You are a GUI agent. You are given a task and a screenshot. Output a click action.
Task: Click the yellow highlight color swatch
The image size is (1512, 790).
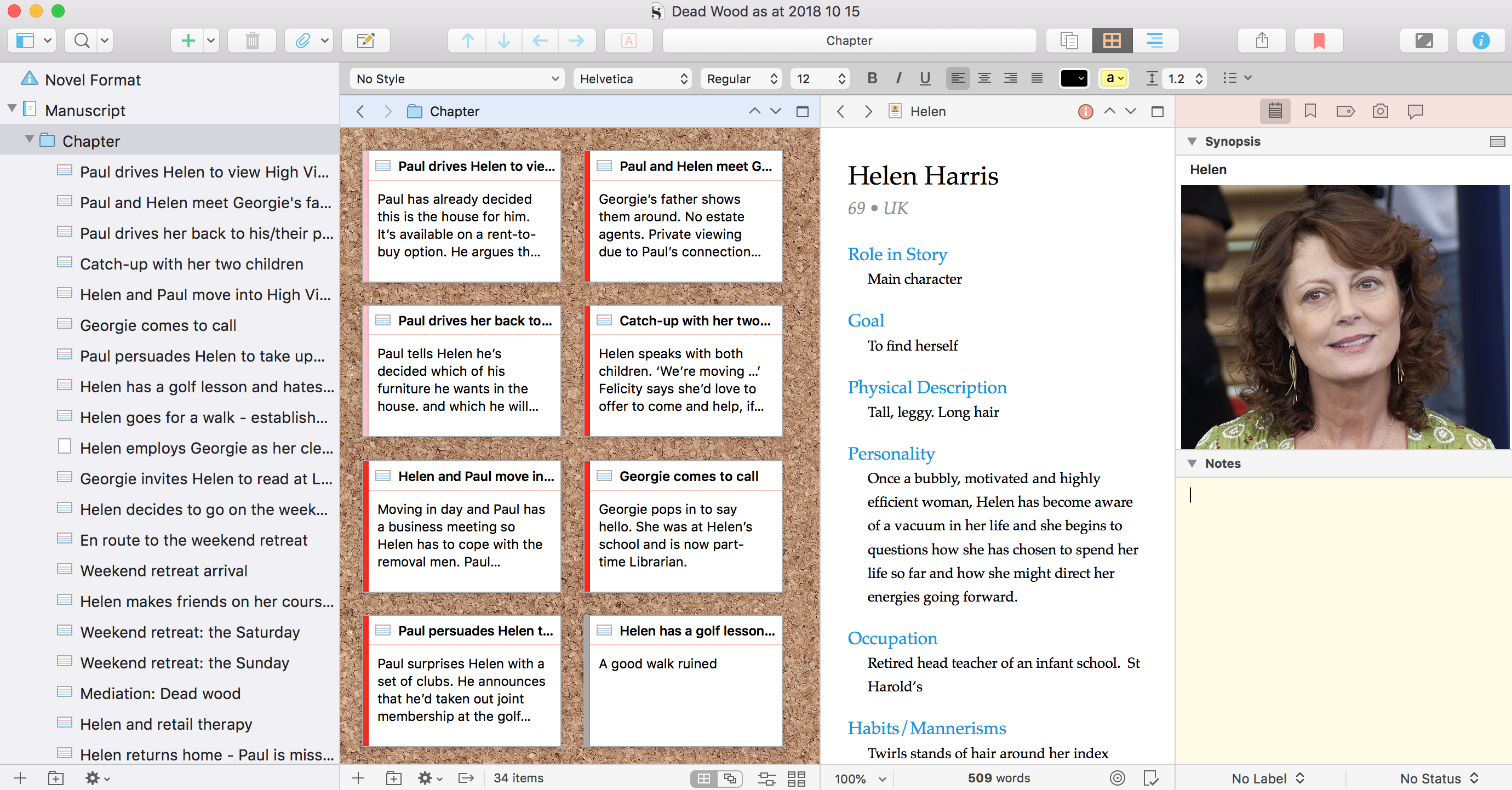(x=1113, y=78)
